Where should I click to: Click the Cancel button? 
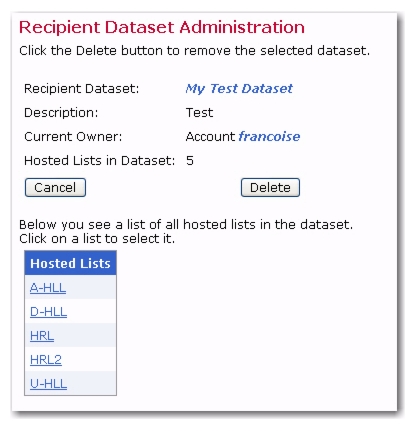pos(55,187)
